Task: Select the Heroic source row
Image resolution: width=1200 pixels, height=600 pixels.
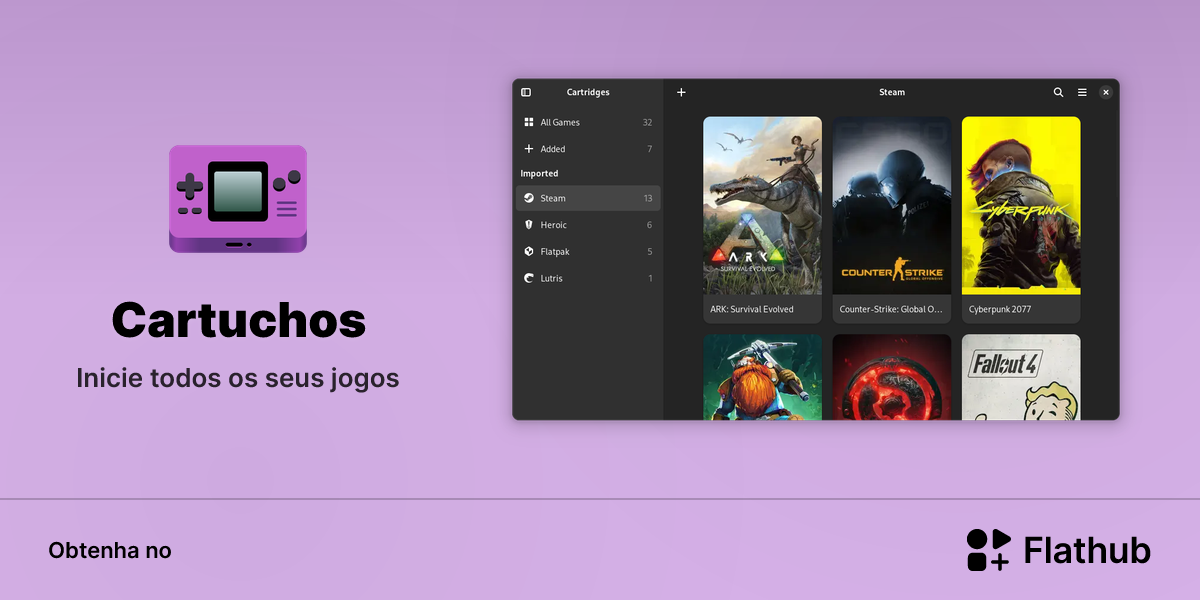Action: click(x=588, y=225)
